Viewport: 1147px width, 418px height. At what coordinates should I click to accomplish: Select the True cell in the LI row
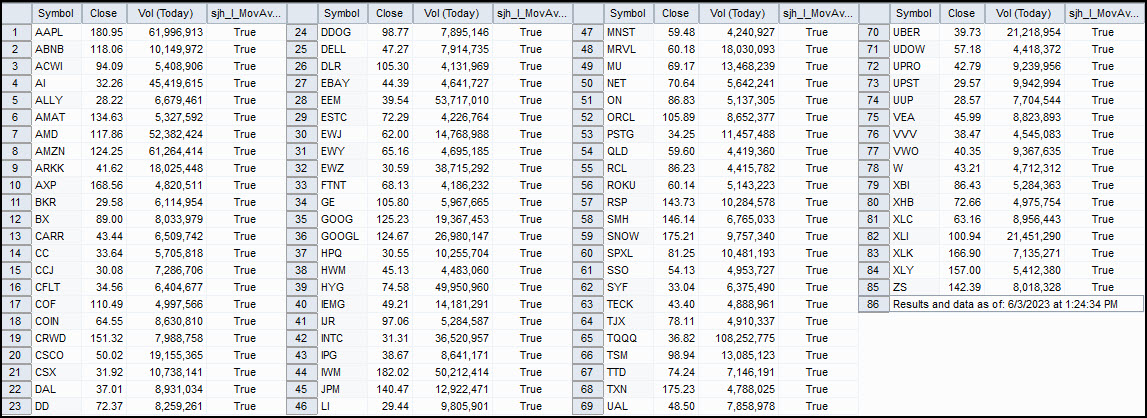click(531, 406)
